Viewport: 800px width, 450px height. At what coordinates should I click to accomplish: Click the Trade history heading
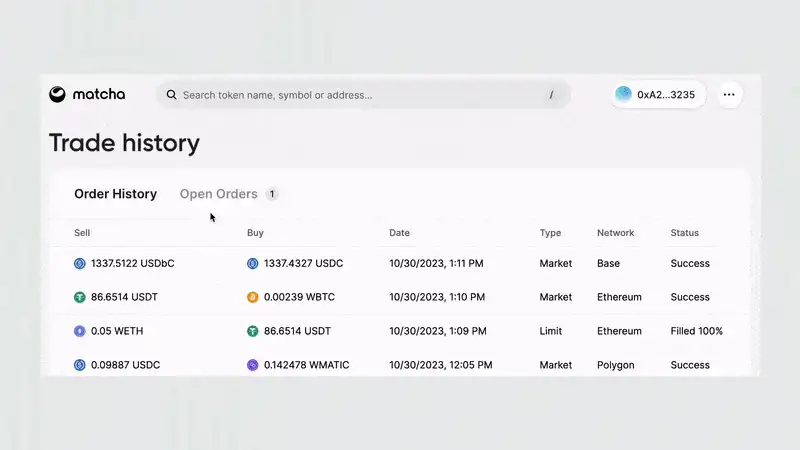pos(124,143)
